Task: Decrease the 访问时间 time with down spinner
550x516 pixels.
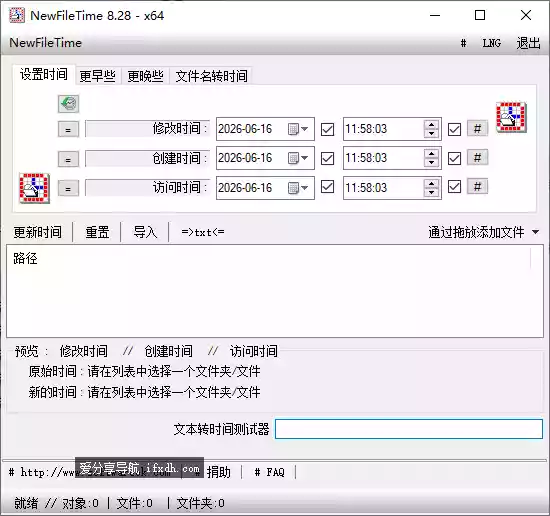Action: 431,192
